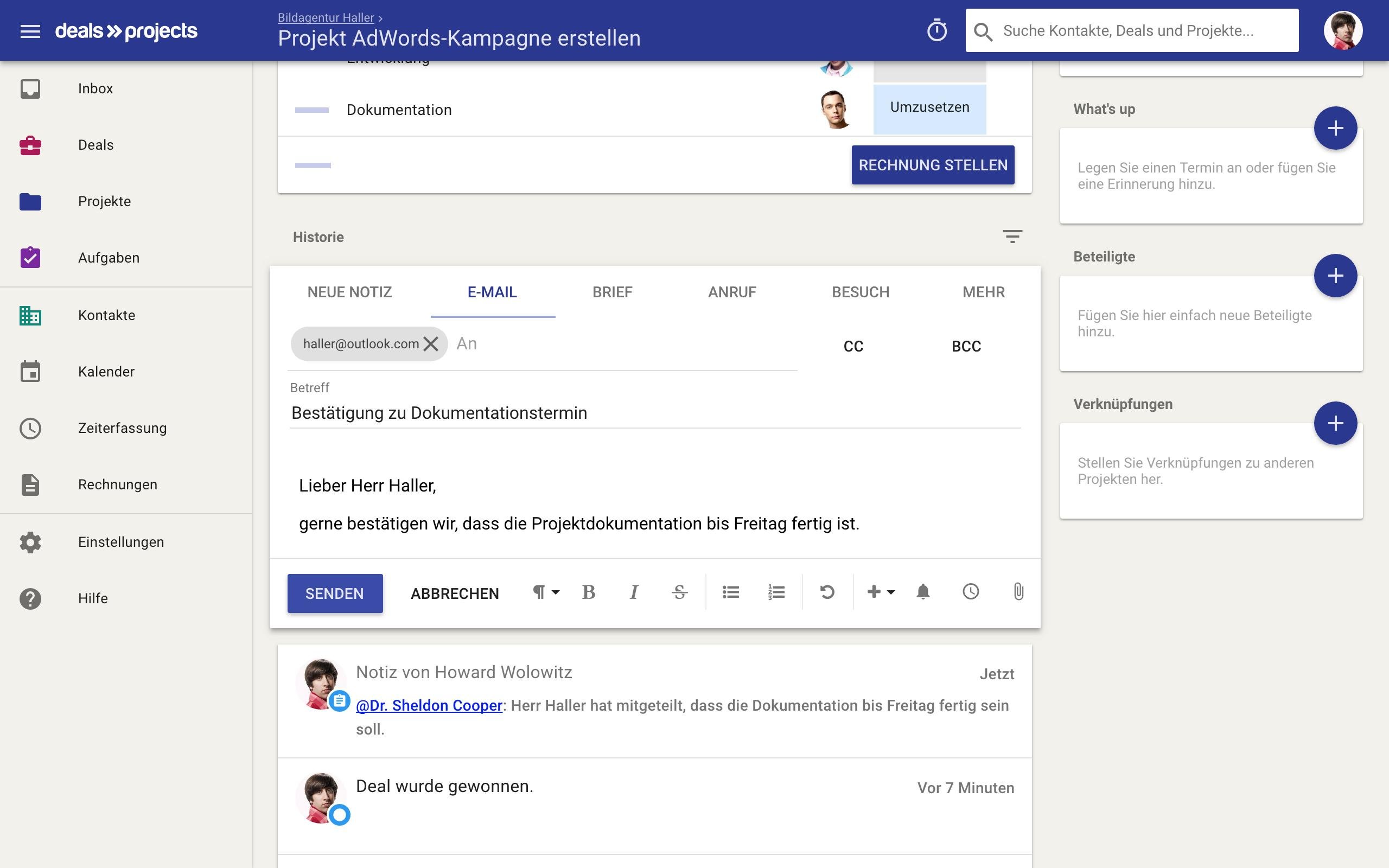Remove the haller@outlook.com recipient chip
This screenshot has height=868, width=1389.
coord(431,344)
